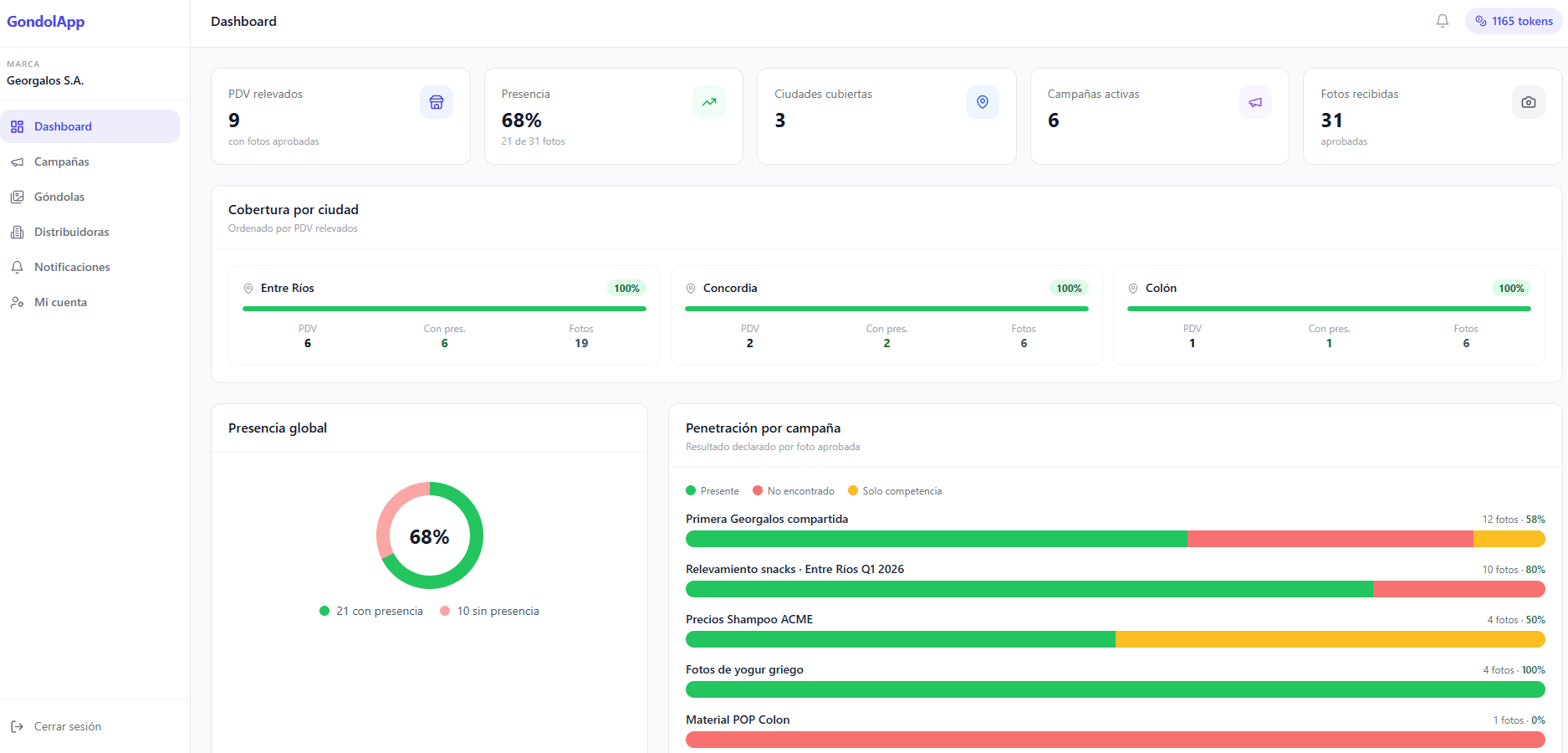Click the Colón coverage progress bar
The width and height of the screenshot is (1568, 753).
point(1329,309)
